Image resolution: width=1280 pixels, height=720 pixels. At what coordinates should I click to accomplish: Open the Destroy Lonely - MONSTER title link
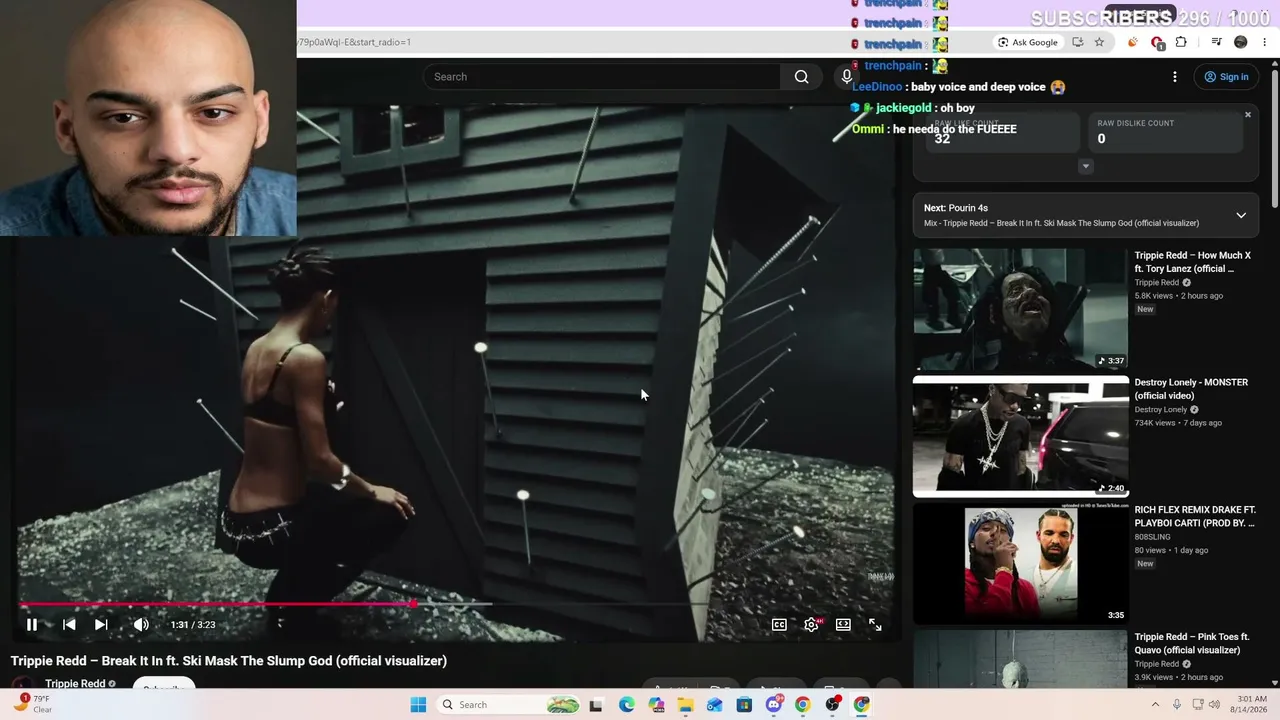pos(1191,389)
